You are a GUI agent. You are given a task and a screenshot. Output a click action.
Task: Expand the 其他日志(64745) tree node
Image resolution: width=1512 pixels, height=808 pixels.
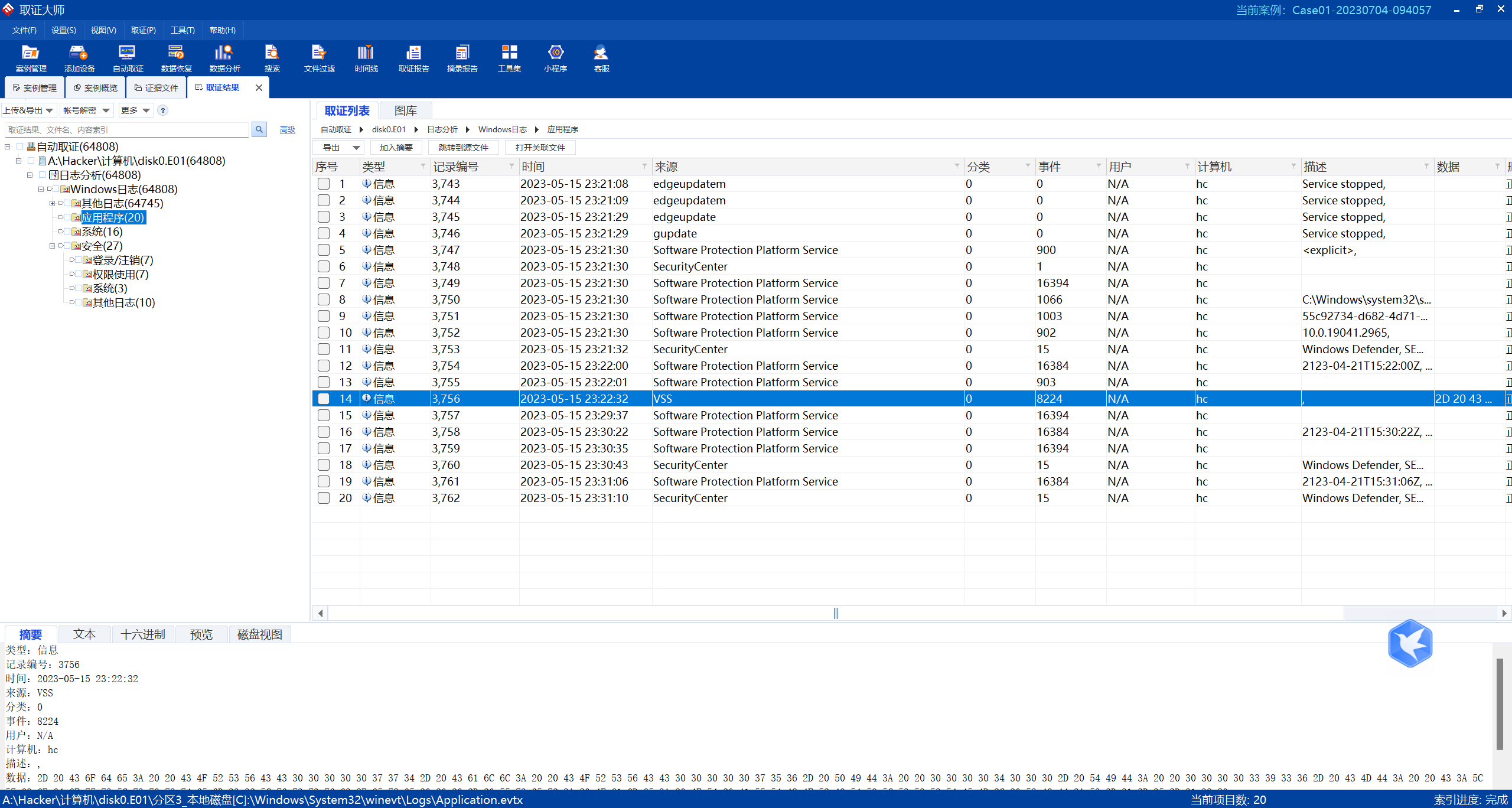coord(52,203)
